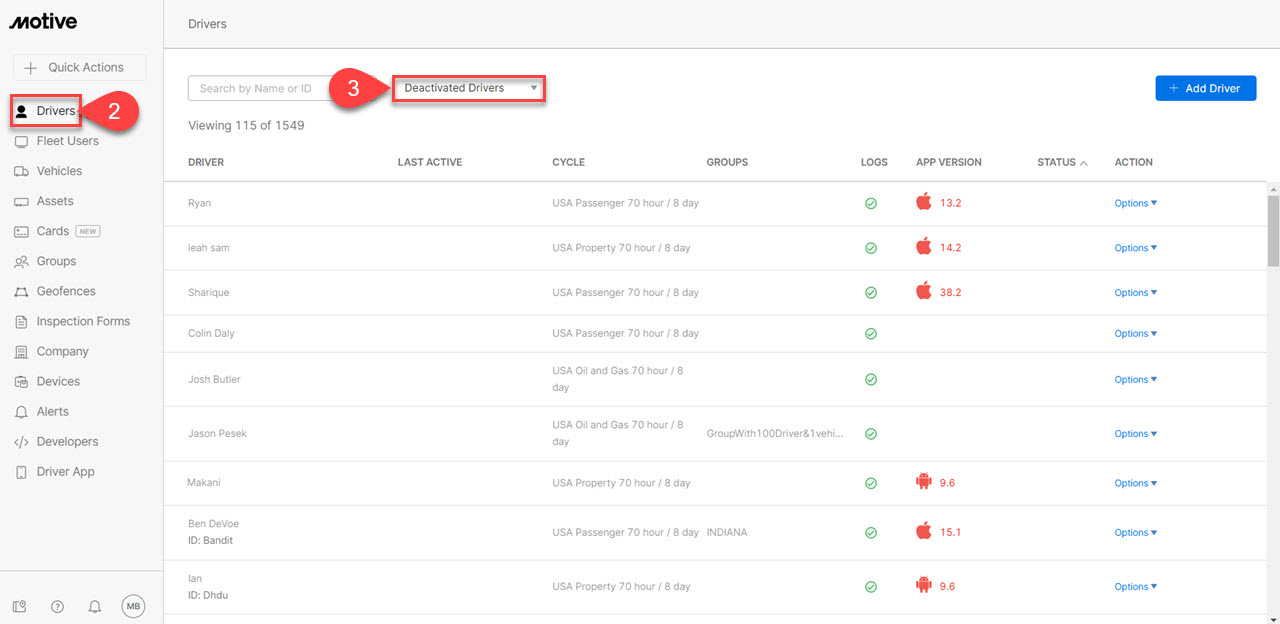The width and height of the screenshot is (1280, 624).
Task: Open the Devices section
Action: tap(58, 381)
